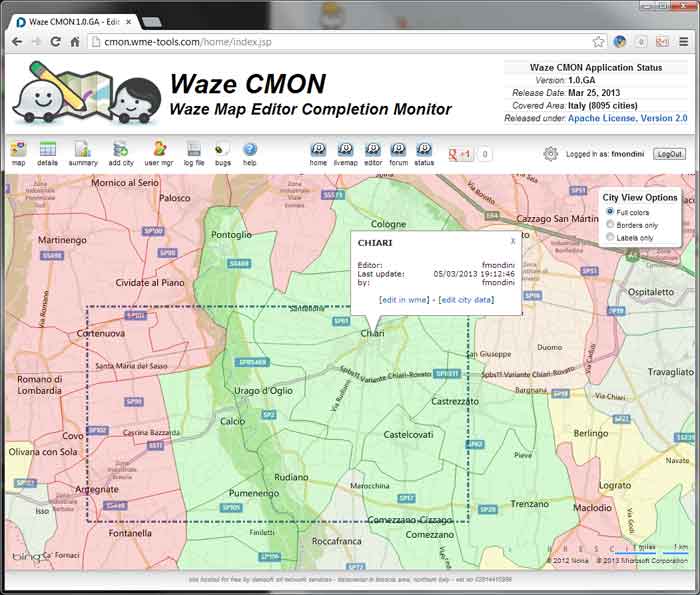Open the Chrome menu icon

pos(683,42)
